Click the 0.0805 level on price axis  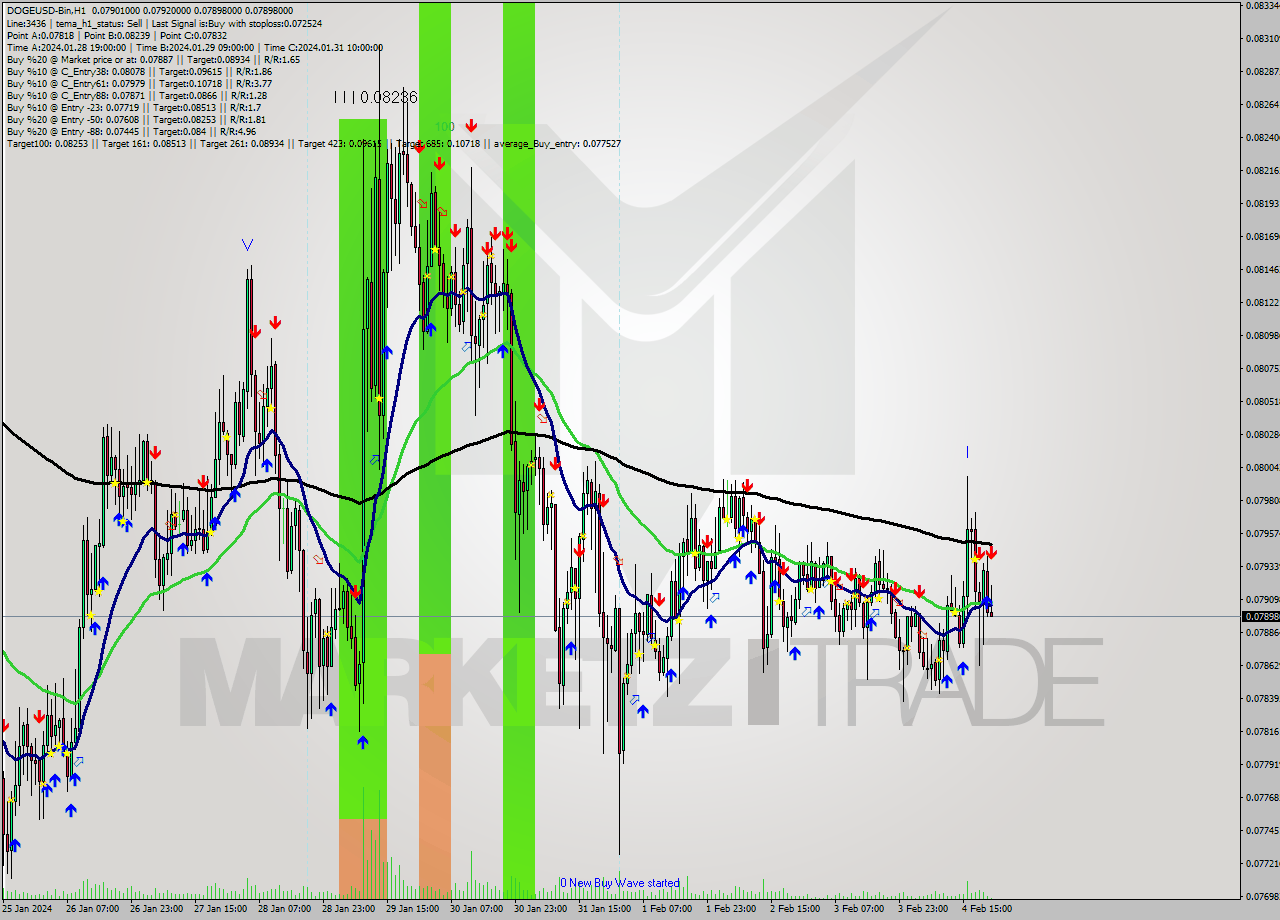point(1263,401)
